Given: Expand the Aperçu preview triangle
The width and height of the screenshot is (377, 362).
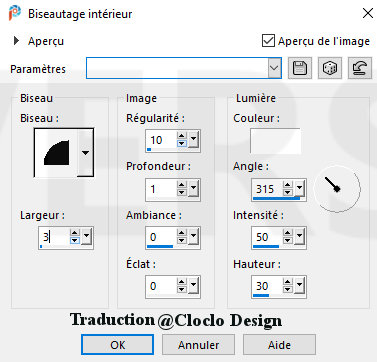Looking at the screenshot, I should [x=16, y=41].
